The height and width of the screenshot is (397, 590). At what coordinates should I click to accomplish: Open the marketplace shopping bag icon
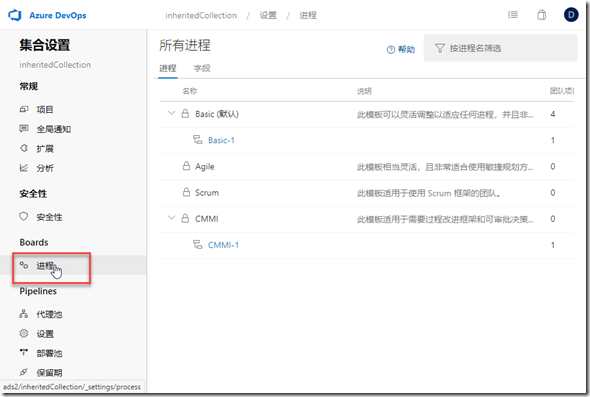(541, 15)
